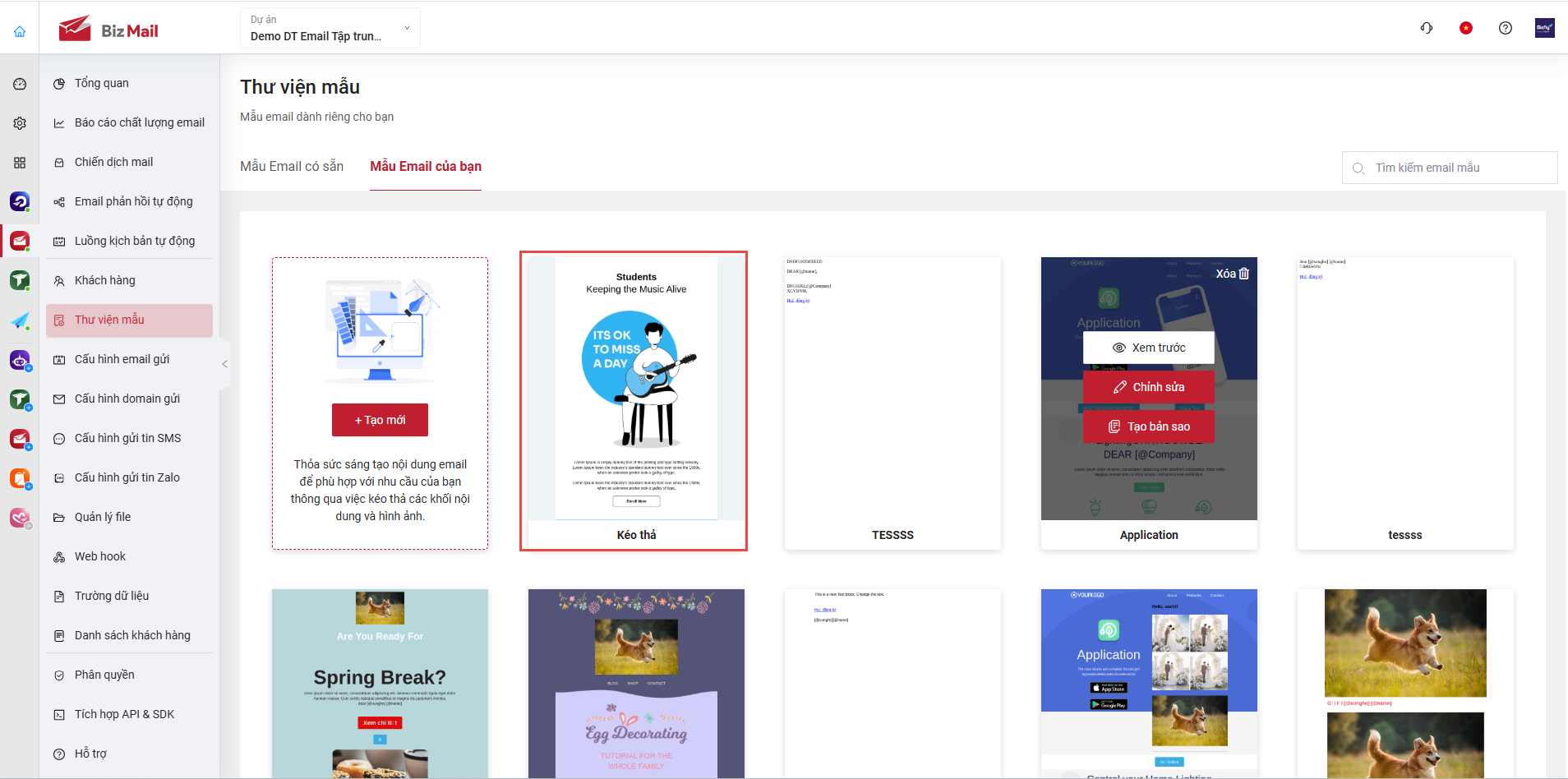The height and width of the screenshot is (779, 1568).
Task: Switch to Mẫu Email có sẵn tab
Action: tap(292, 167)
